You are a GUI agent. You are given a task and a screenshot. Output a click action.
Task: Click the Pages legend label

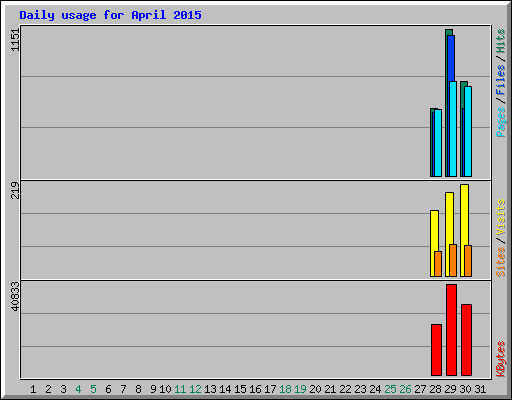pyautogui.click(x=501, y=122)
